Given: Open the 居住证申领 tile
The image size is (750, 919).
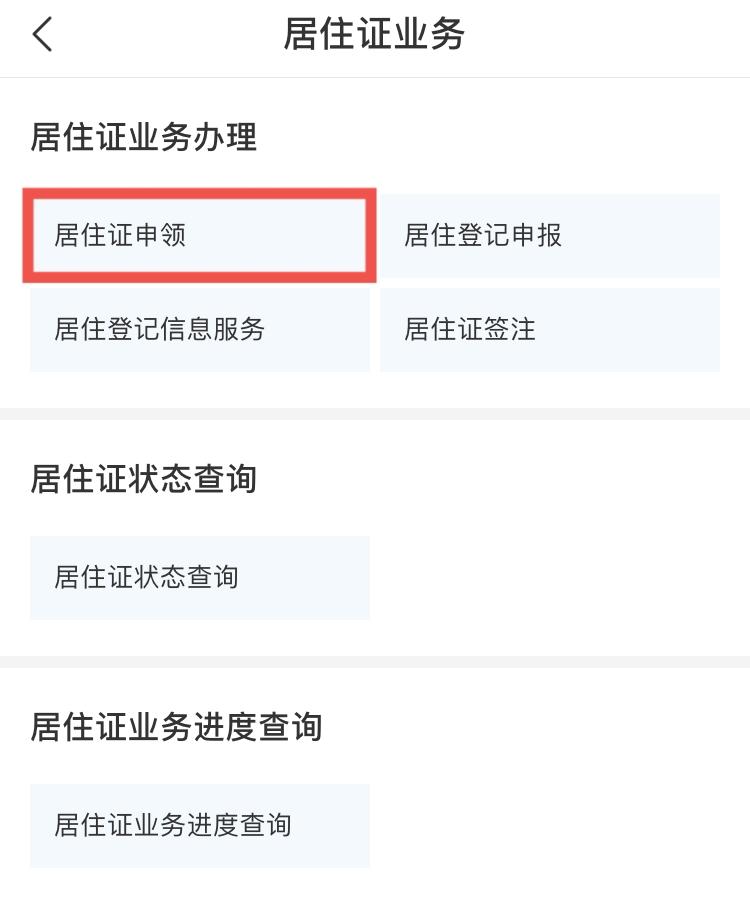Looking at the screenshot, I should [200, 236].
